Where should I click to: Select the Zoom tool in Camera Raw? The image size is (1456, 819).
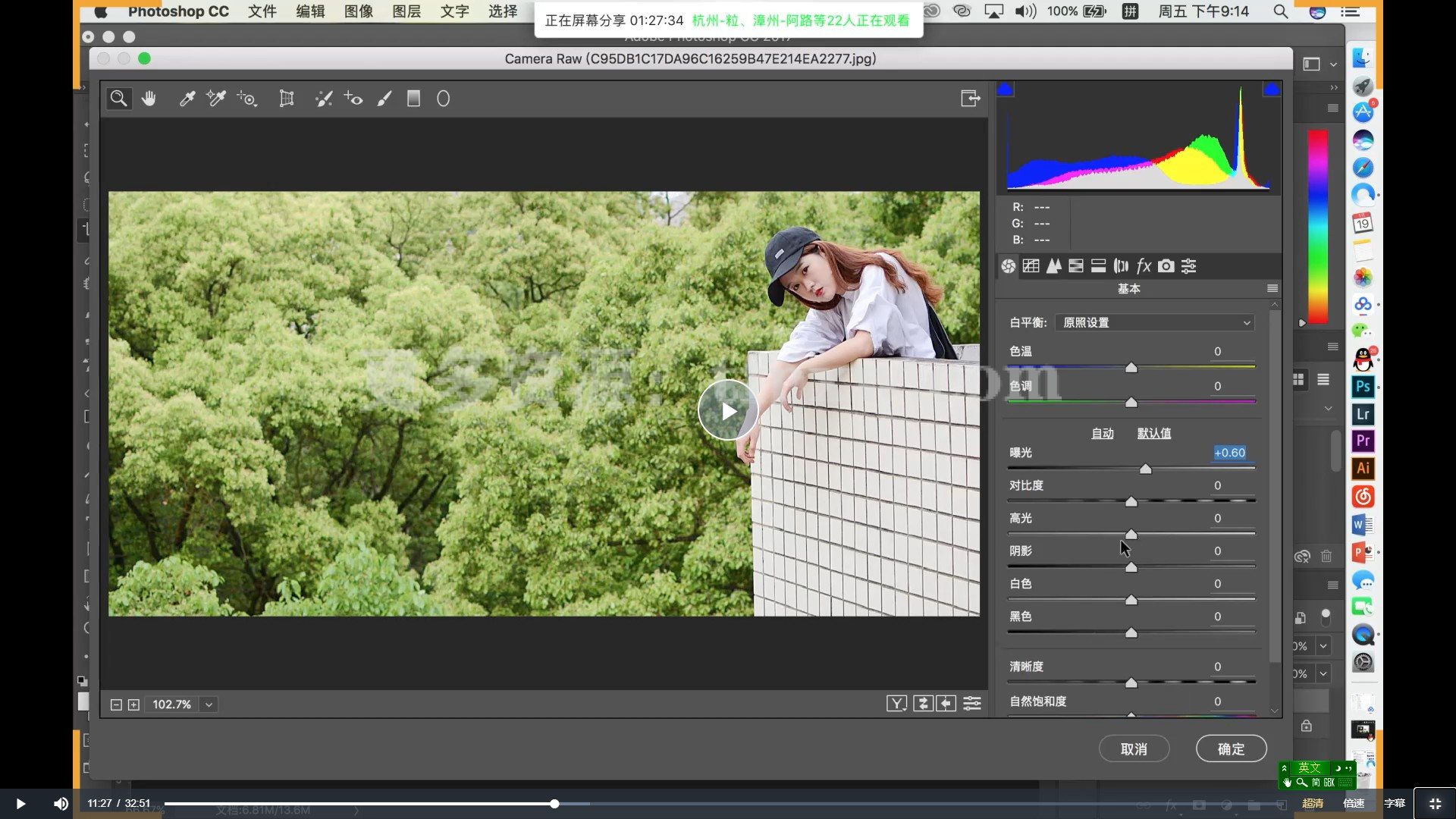click(x=118, y=99)
